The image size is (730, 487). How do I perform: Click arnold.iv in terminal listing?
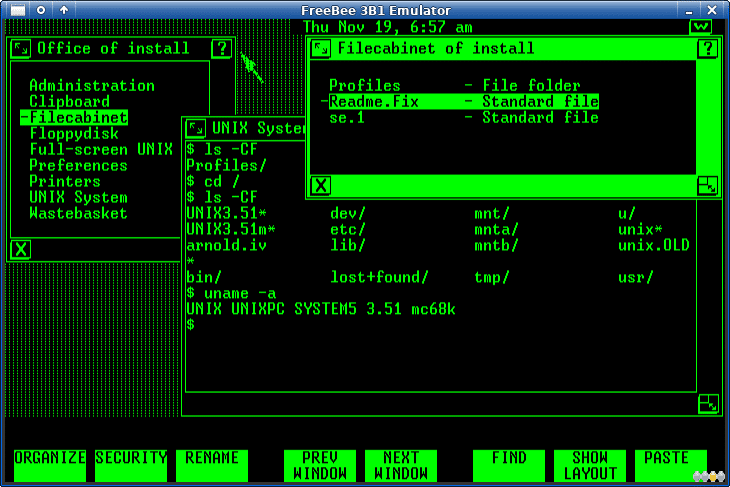(226, 245)
